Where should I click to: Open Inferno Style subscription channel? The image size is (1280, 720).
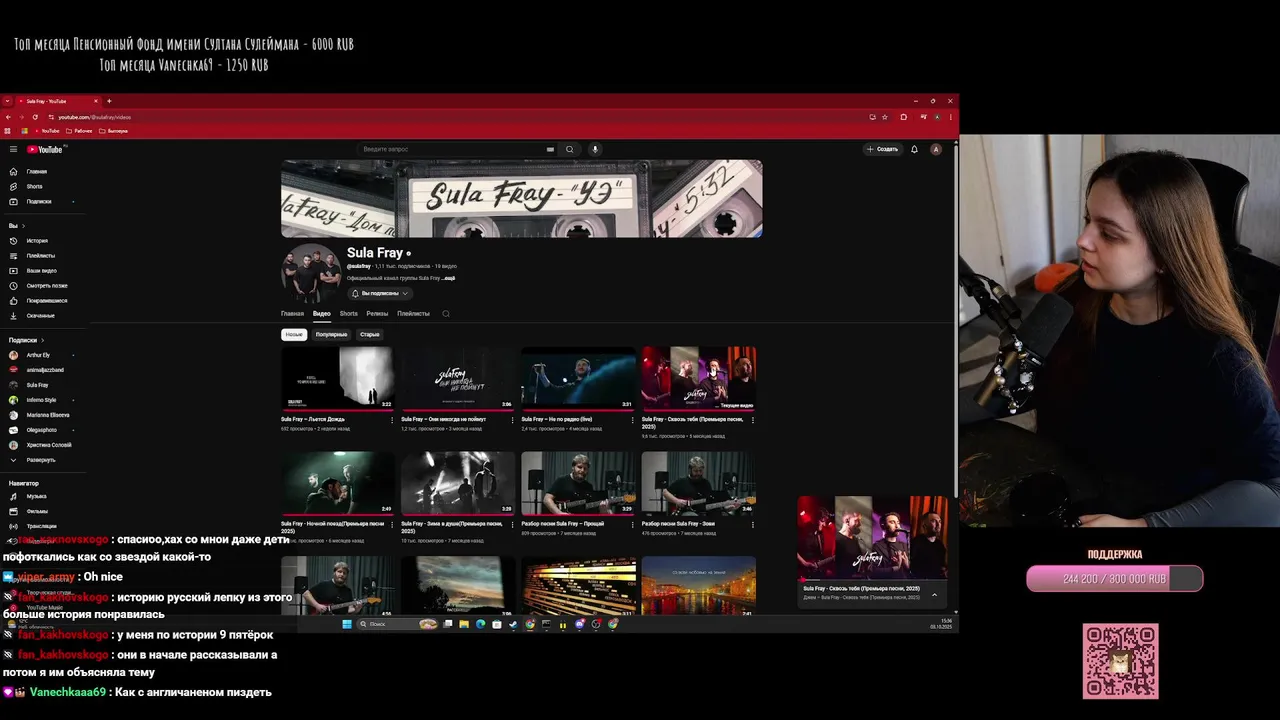point(41,400)
